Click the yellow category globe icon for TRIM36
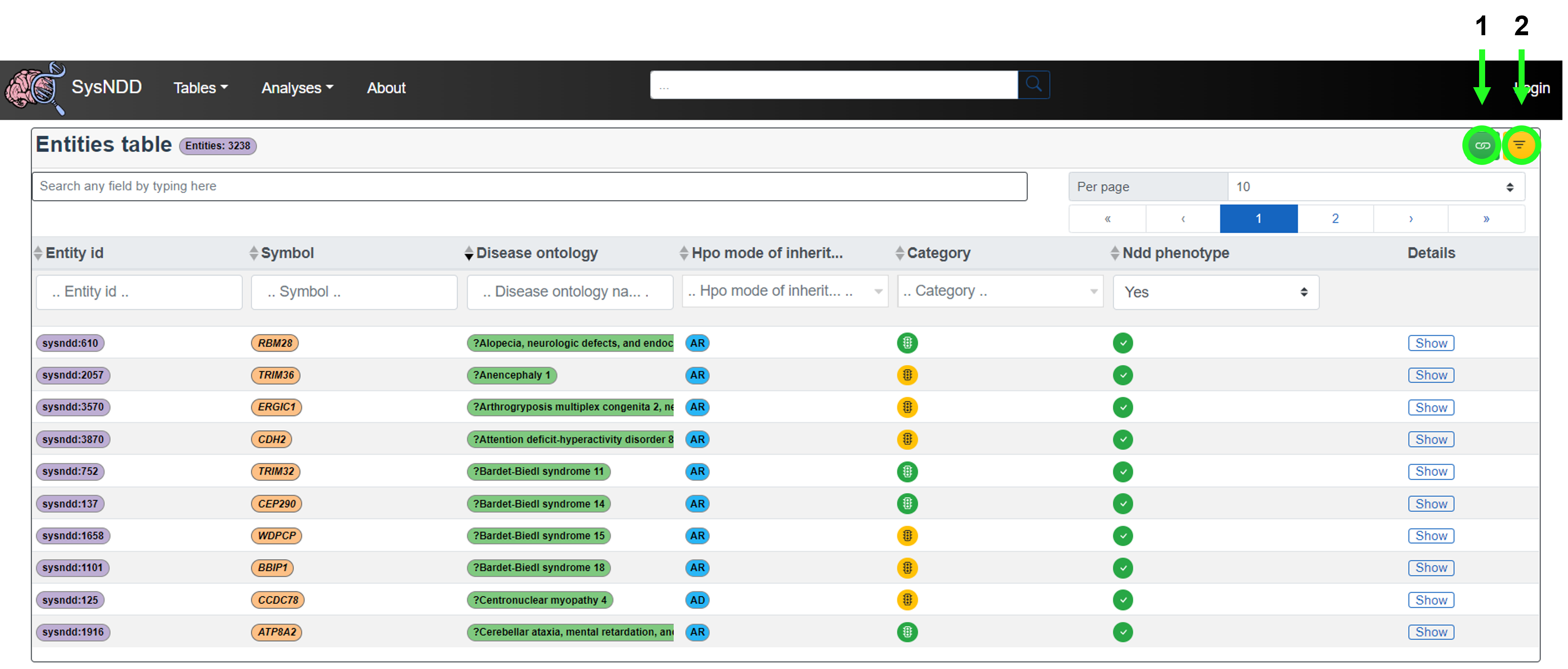The width and height of the screenshot is (1568, 669). click(907, 375)
